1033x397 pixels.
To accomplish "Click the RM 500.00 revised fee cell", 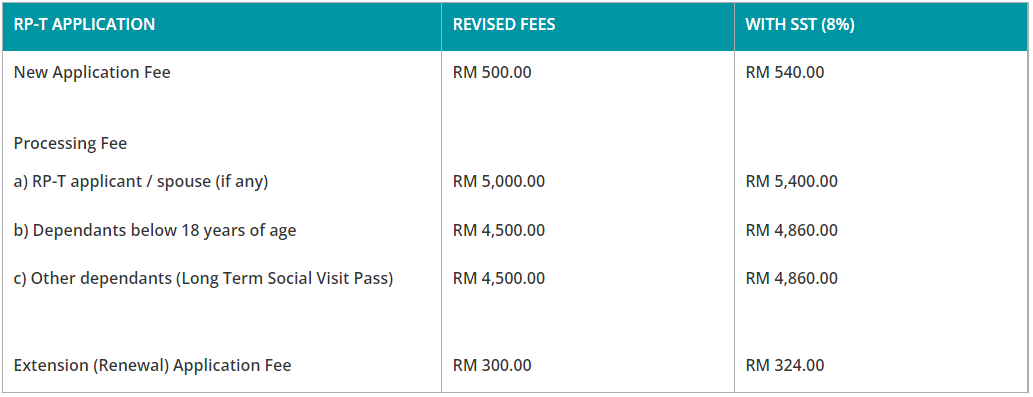I will coord(492,72).
